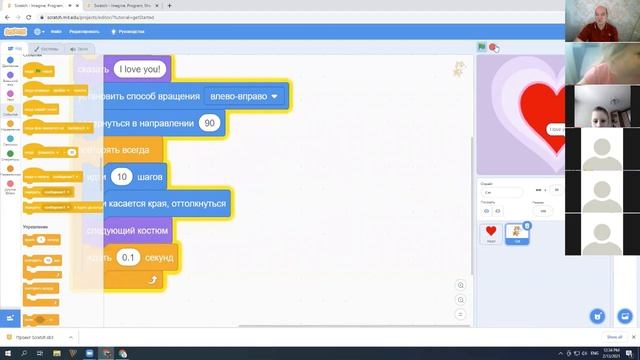Viewport: 640px width, 360px height.
Task: Select the magenta Sound category circle
Action: pos(10,93)
